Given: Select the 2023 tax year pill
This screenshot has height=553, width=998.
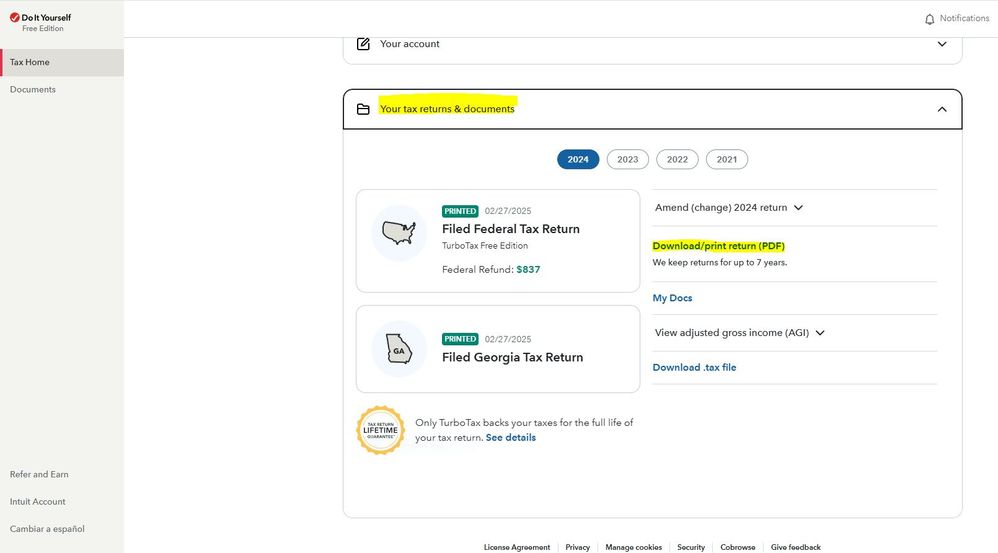Looking at the screenshot, I should [627, 159].
